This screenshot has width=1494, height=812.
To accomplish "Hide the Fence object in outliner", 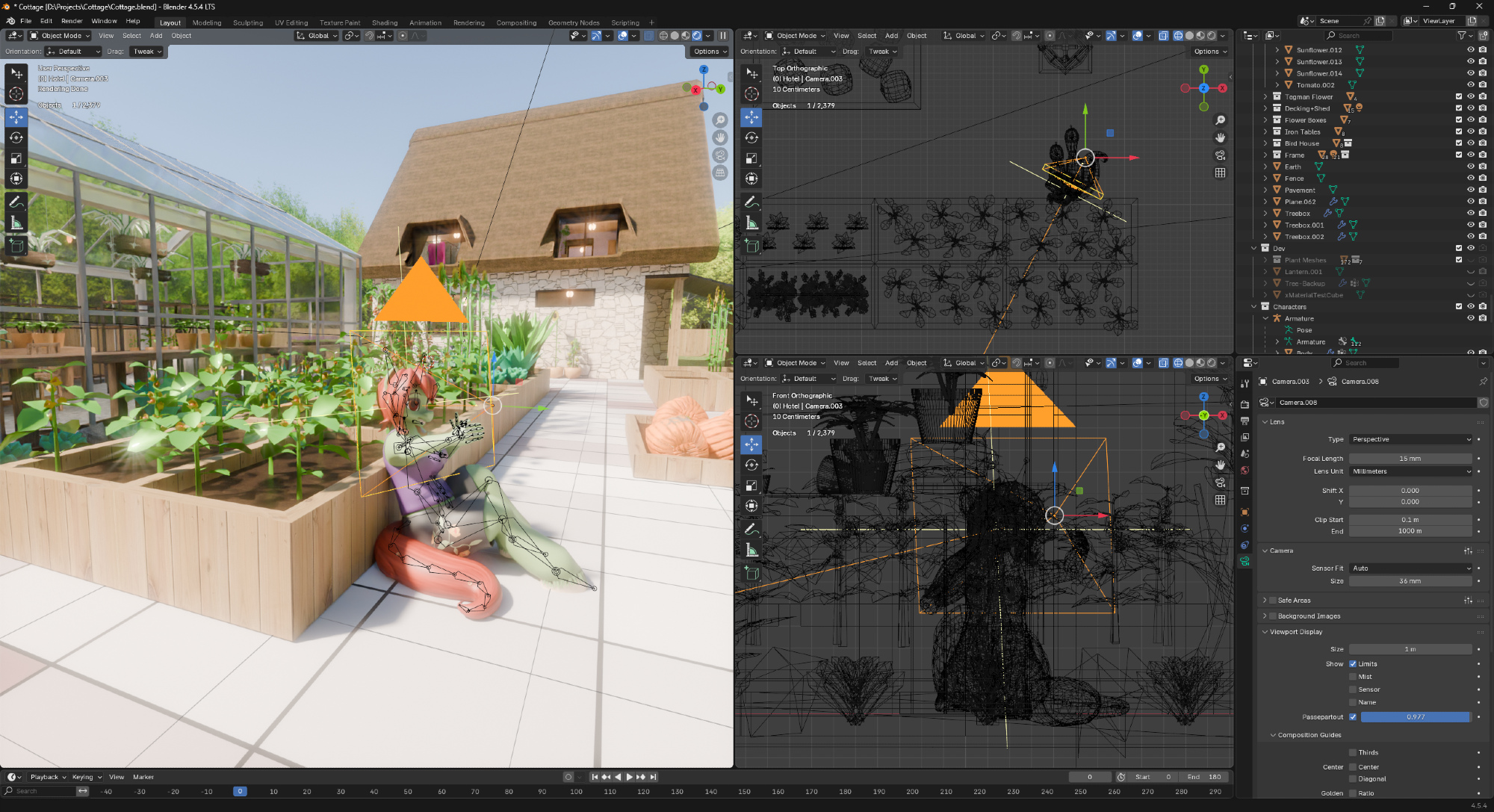I will click(1471, 179).
